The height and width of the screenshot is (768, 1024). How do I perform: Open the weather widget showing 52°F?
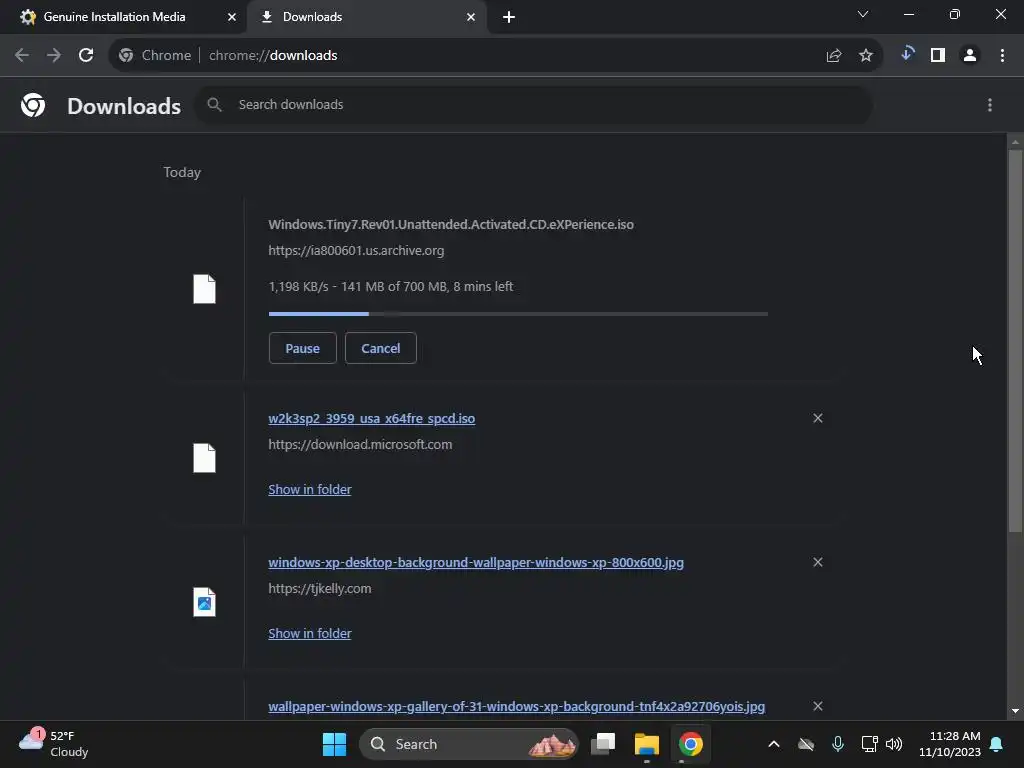click(54, 744)
